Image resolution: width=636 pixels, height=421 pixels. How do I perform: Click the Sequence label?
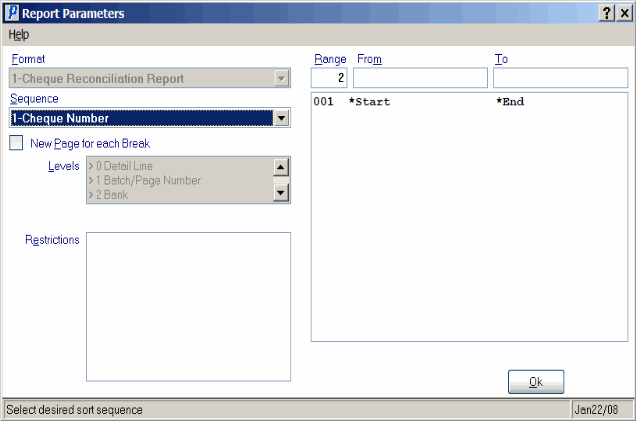[34, 99]
